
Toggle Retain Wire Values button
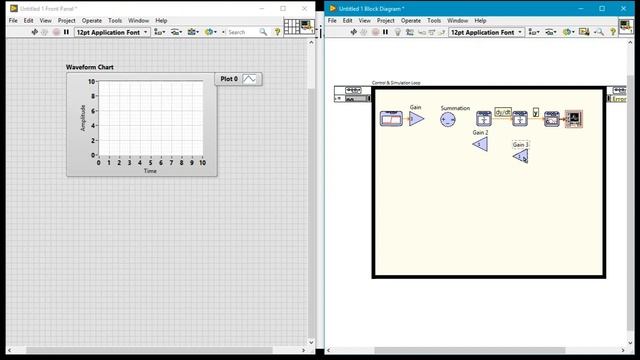pos(409,32)
